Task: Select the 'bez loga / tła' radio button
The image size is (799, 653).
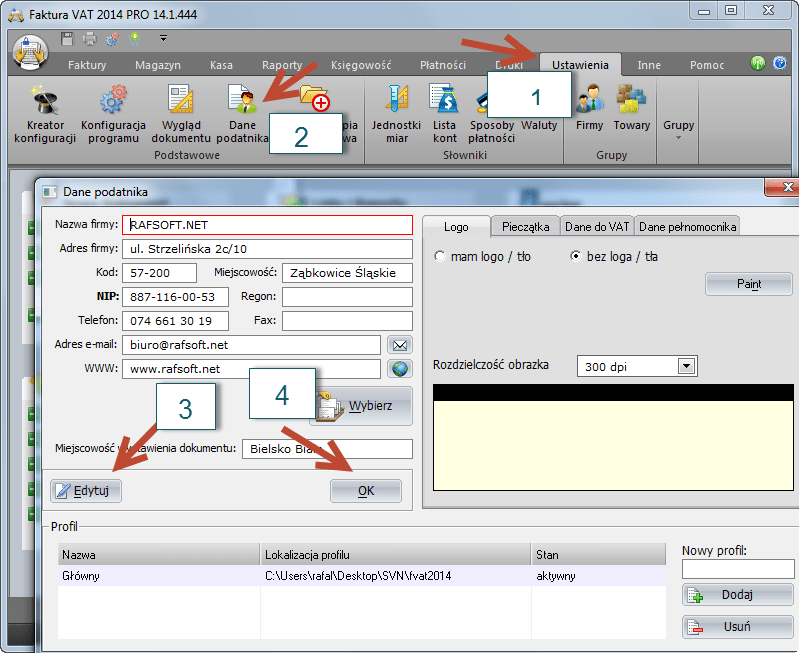Action: pos(575,256)
